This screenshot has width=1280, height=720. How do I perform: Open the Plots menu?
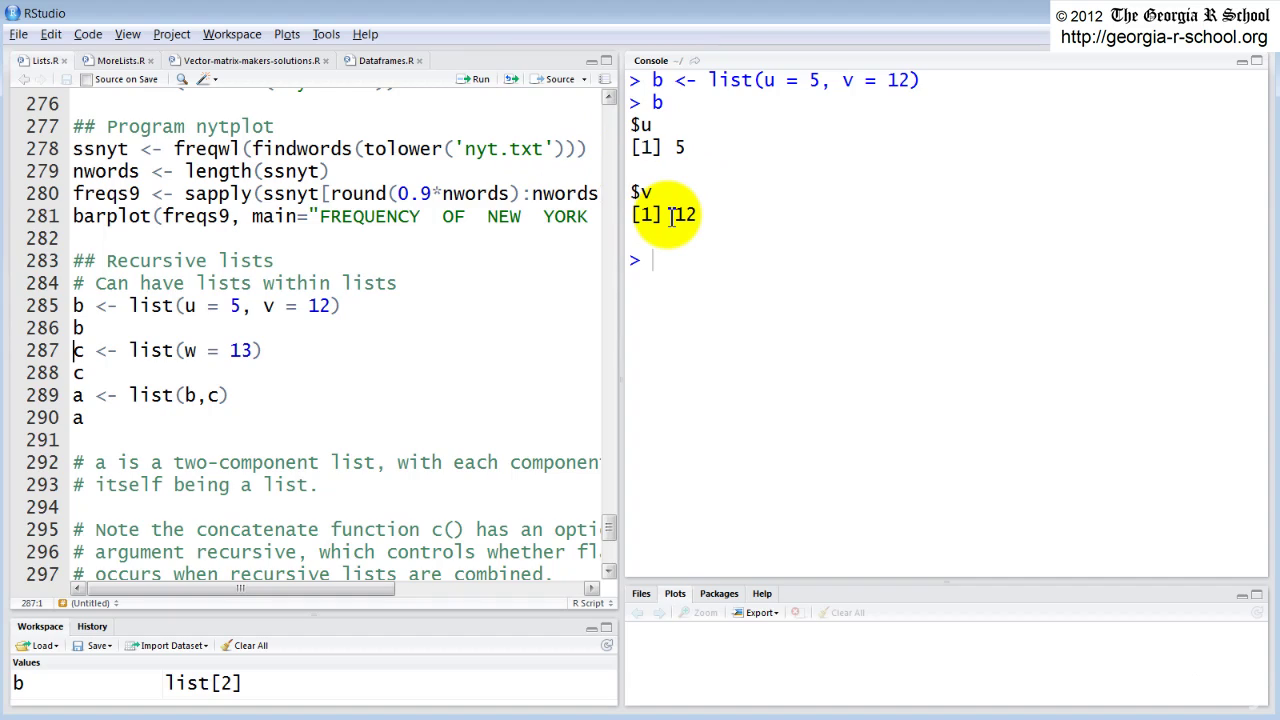[287, 34]
